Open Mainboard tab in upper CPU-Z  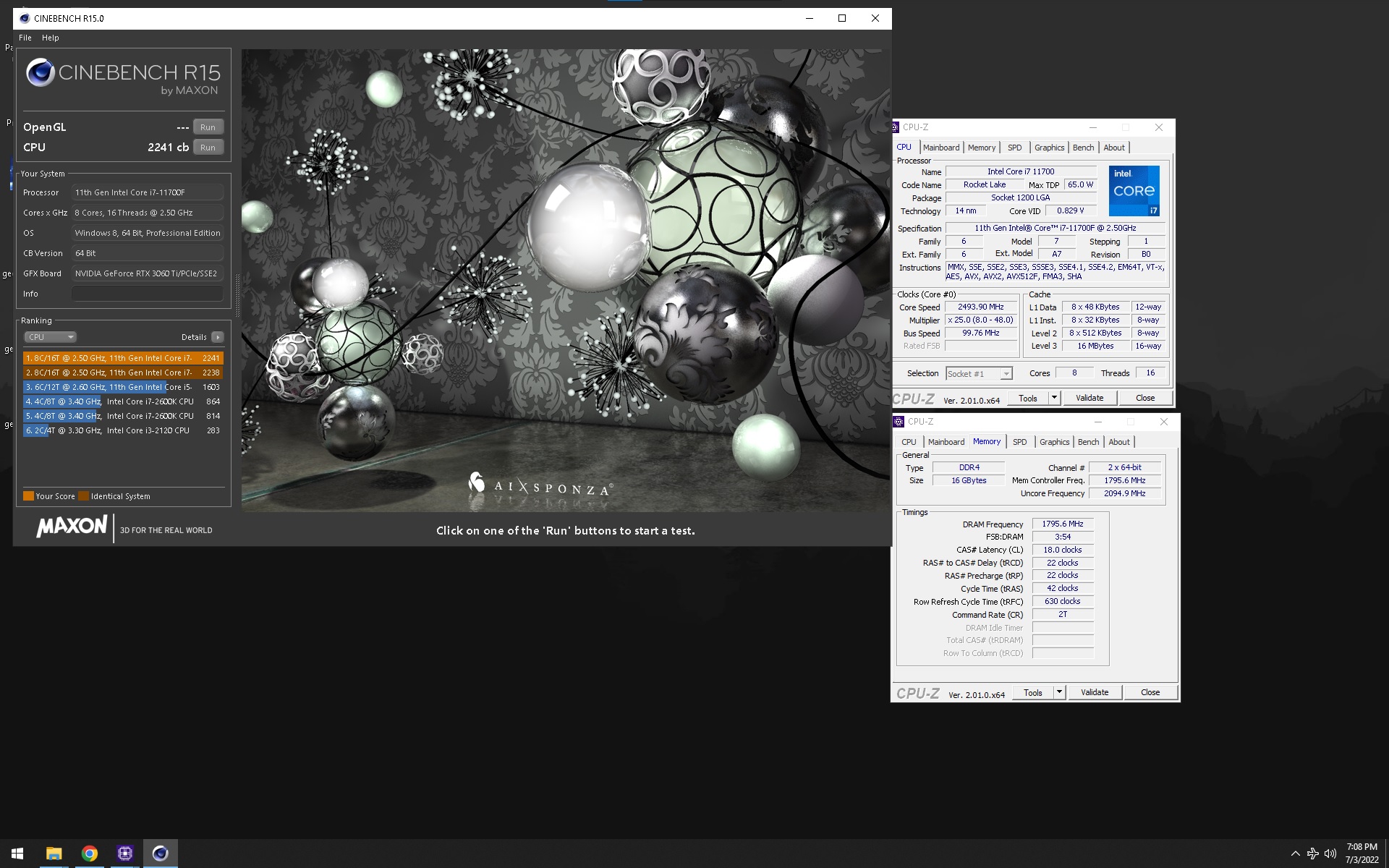[941, 148]
